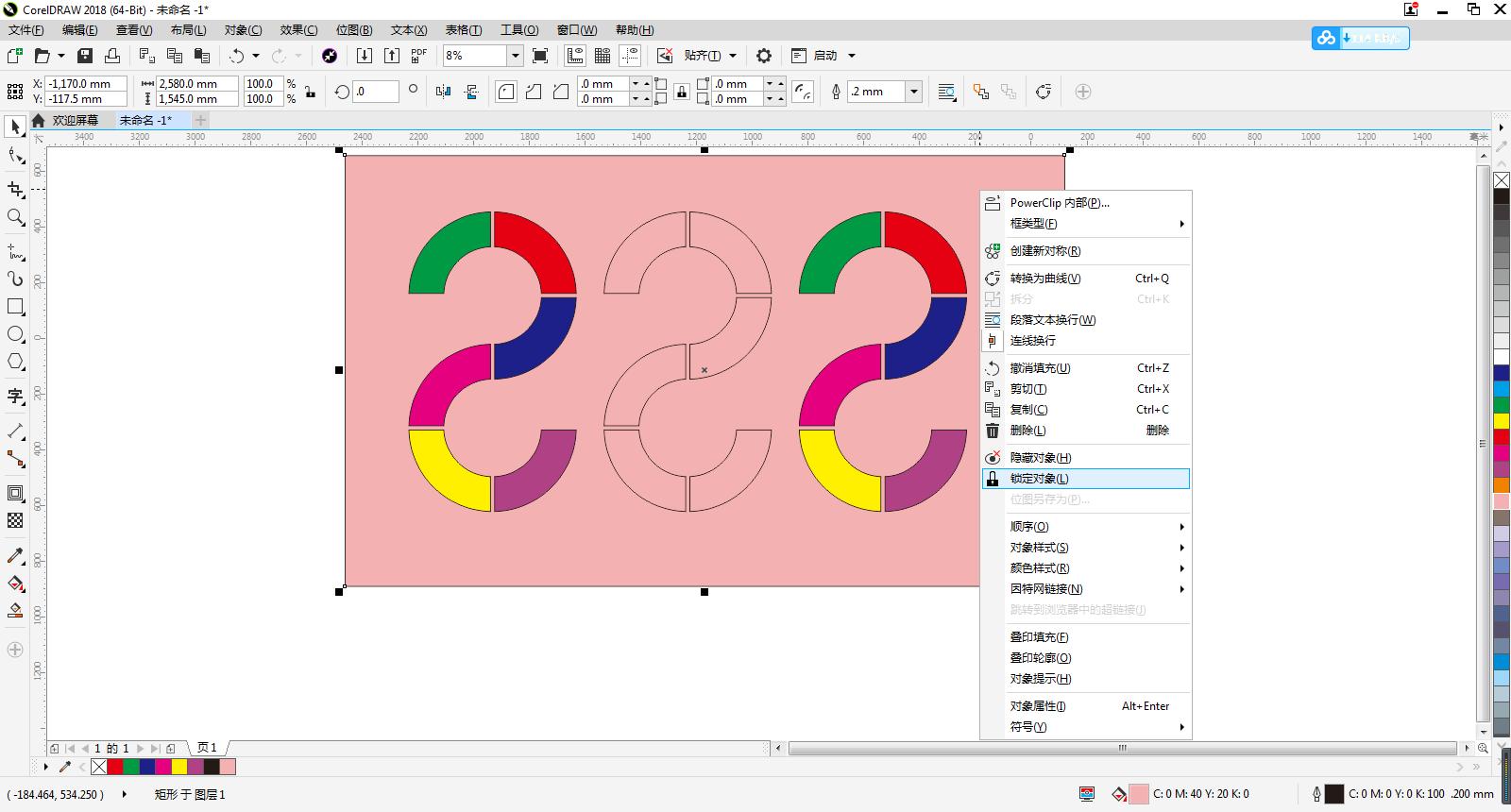Click the rotation angle input field

[x=375, y=92]
